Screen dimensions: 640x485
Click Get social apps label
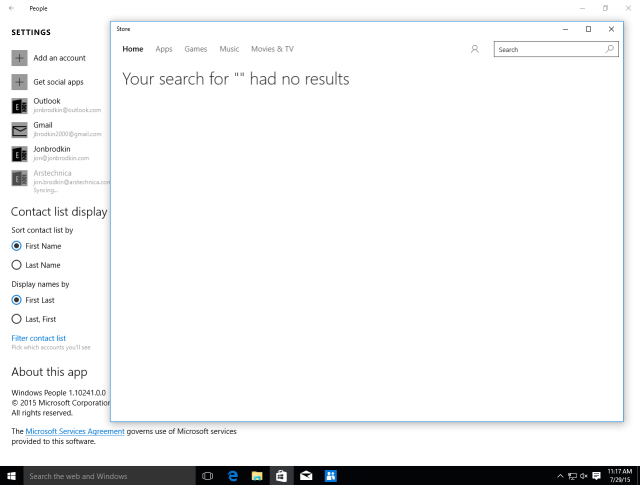coord(58,82)
